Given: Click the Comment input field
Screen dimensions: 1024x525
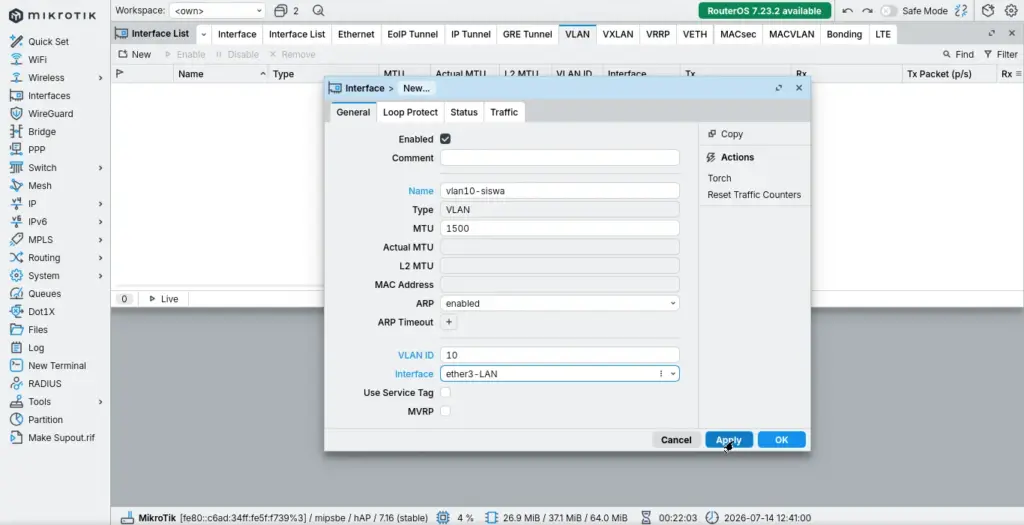Looking at the screenshot, I should 560,158.
